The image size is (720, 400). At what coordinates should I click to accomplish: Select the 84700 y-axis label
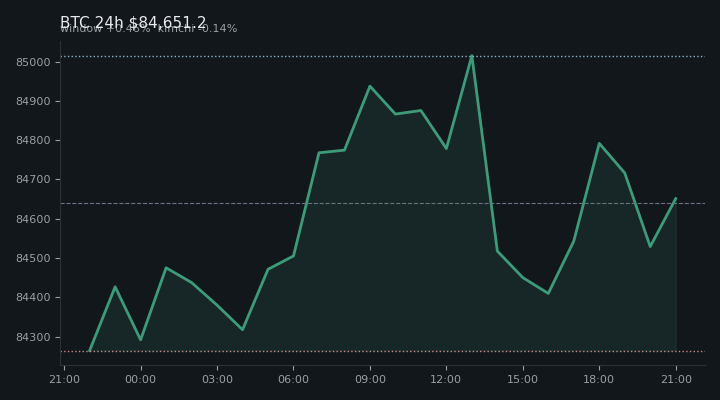(33, 180)
